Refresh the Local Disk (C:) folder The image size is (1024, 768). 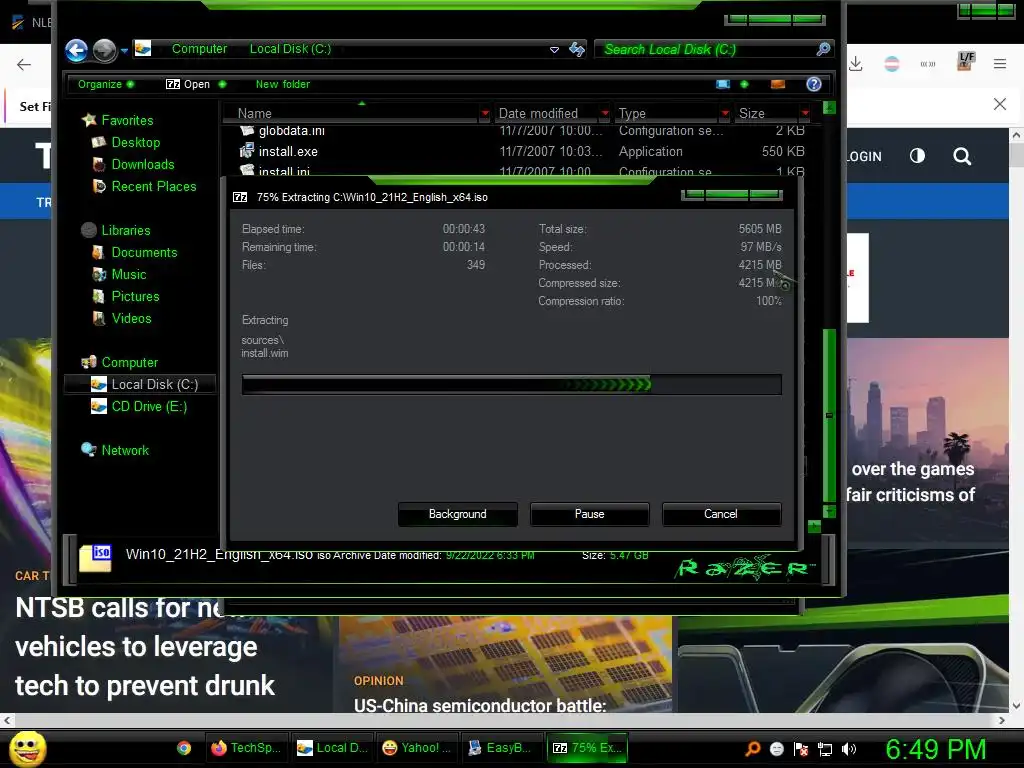577,50
